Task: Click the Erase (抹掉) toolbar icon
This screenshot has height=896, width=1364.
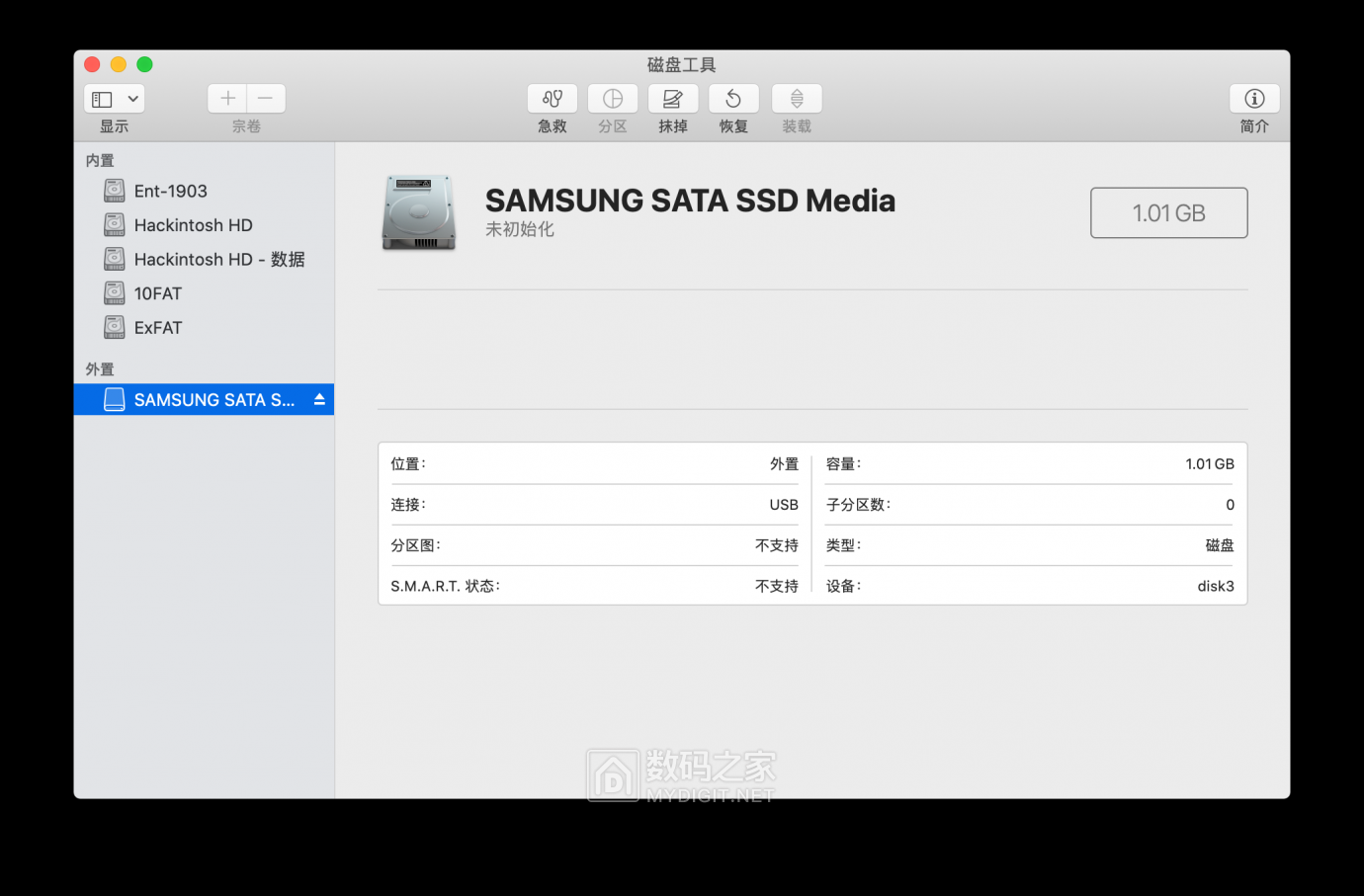Action: (673, 99)
